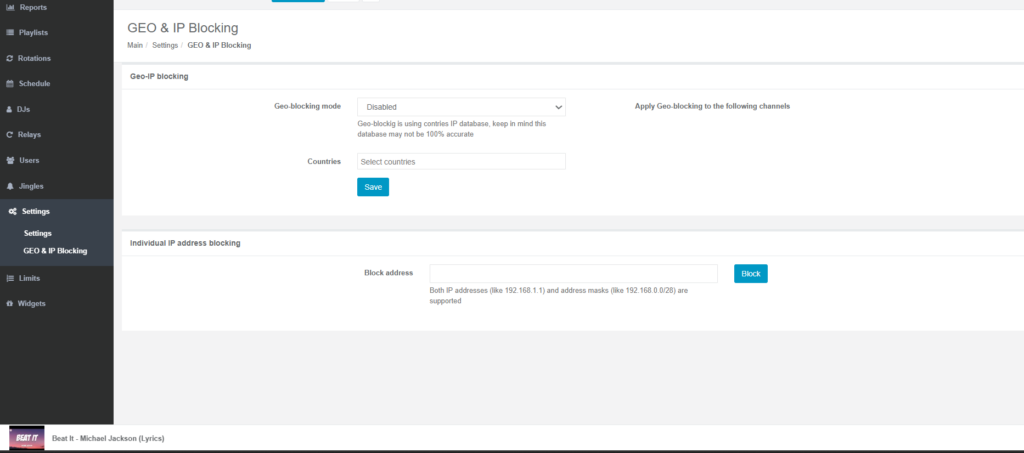Viewport: 1024px width, 453px height.
Task: Click the Block button
Action: [x=750, y=274]
